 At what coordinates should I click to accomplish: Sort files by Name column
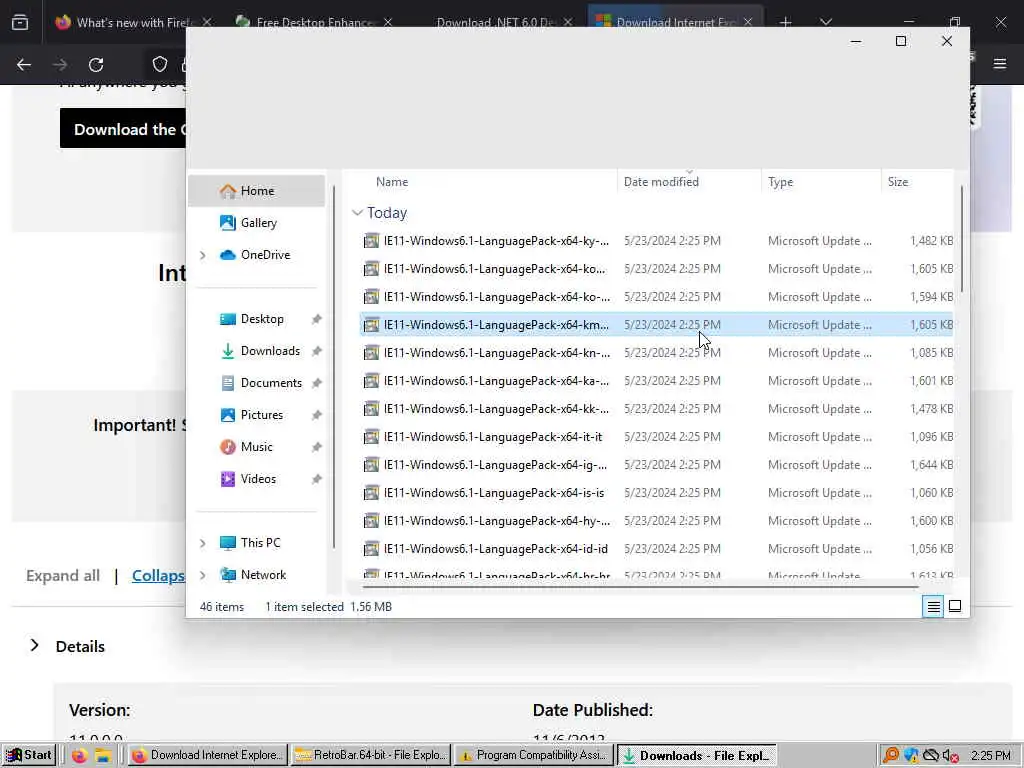point(392,182)
